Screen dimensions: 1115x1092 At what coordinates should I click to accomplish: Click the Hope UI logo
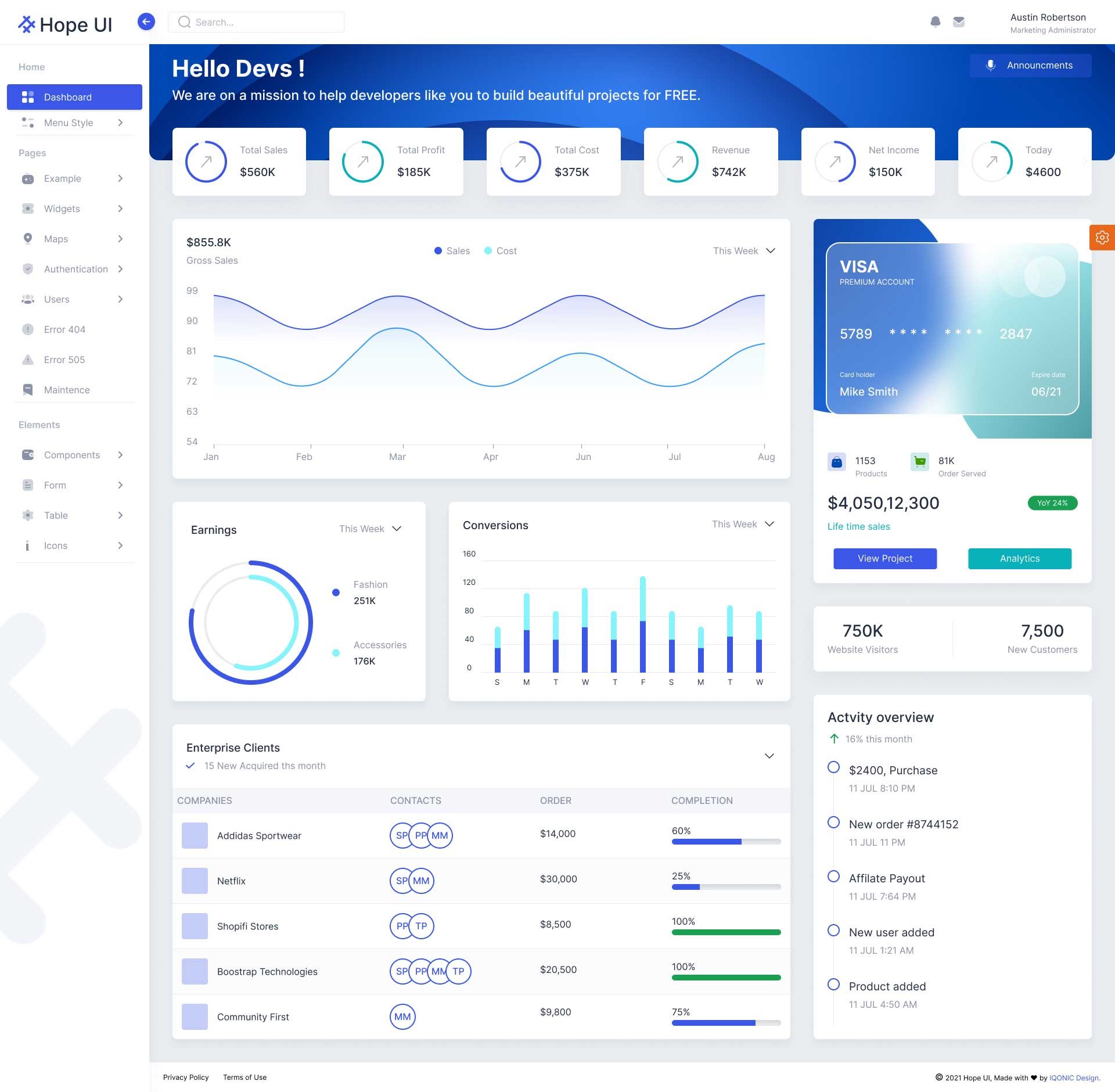pos(65,24)
